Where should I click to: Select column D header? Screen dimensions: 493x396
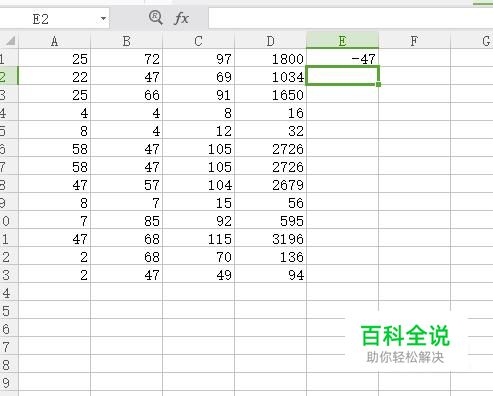[x=270, y=41]
